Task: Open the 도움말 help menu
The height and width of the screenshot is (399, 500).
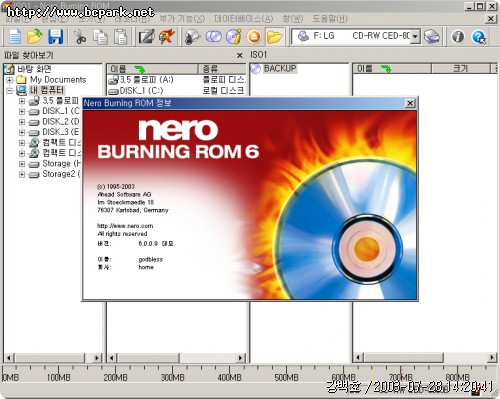Action: click(330, 19)
